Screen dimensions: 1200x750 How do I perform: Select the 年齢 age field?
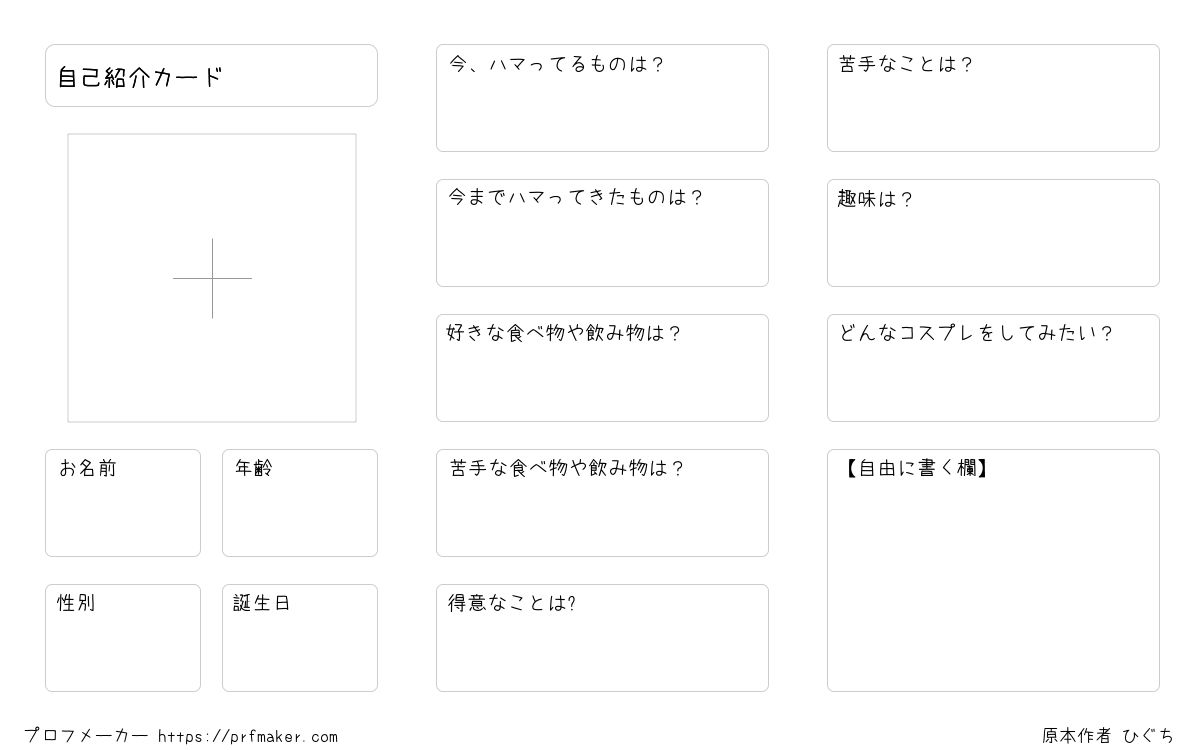(x=300, y=503)
